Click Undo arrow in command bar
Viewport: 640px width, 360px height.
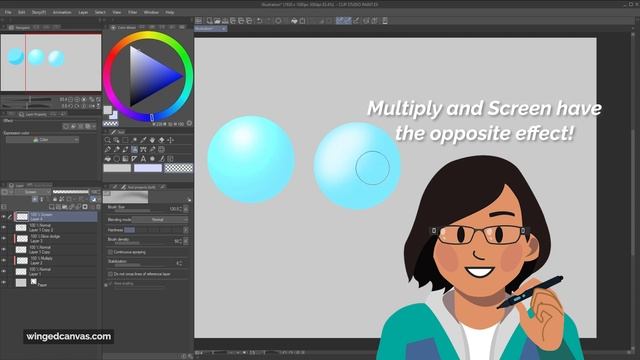(x=259, y=20)
